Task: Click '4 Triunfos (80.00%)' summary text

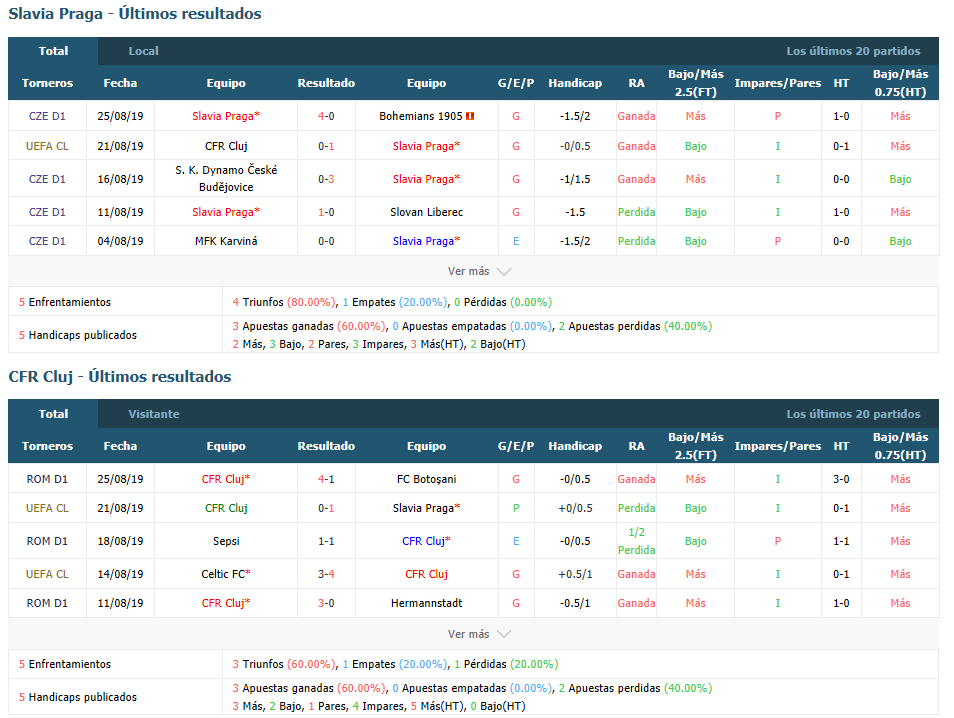Action: (x=284, y=302)
